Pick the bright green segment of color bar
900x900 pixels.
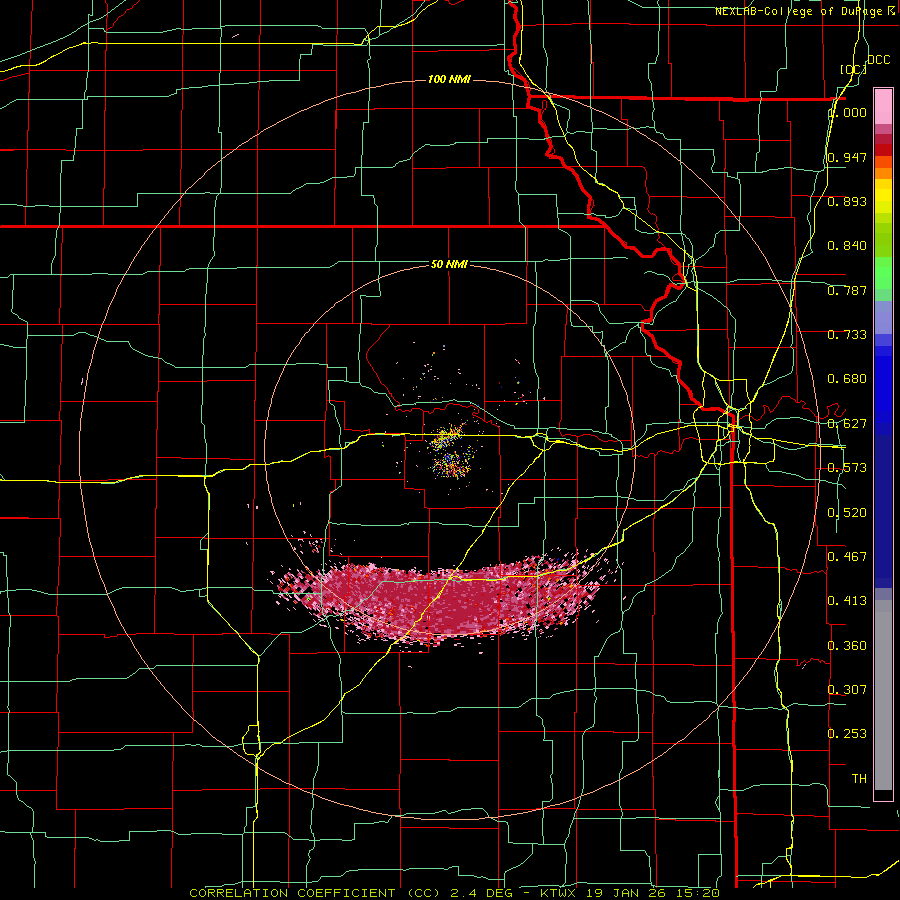(x=883, y=273)
